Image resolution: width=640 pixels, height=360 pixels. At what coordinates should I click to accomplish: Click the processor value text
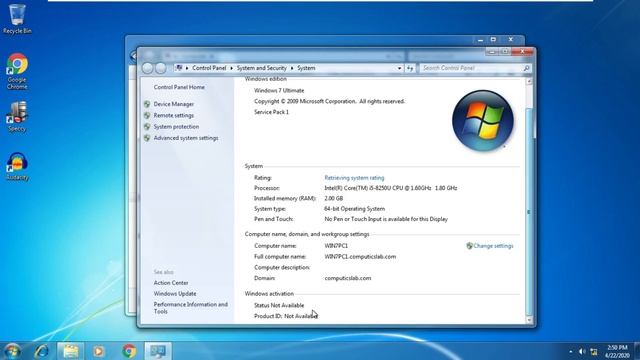[391, 188]
